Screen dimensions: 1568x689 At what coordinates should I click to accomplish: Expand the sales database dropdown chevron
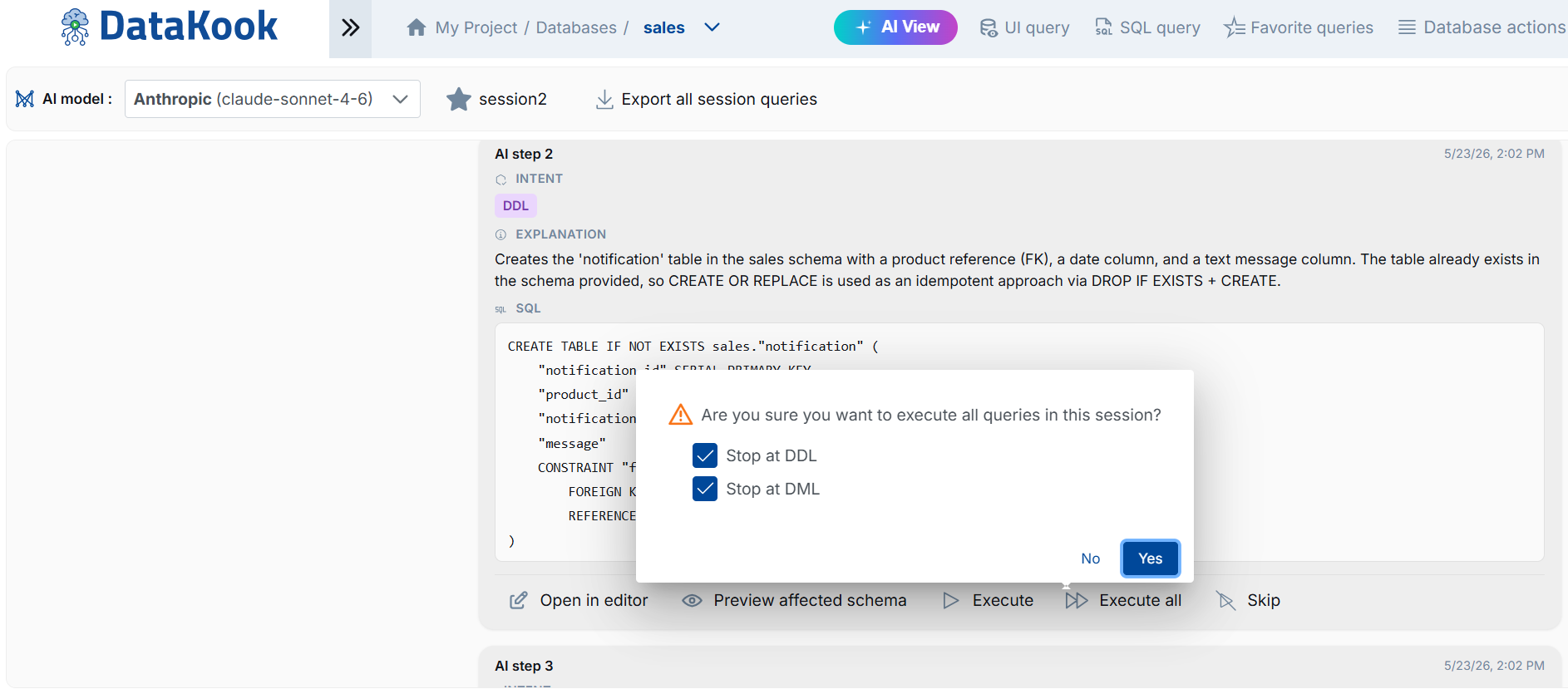click(x=712, y=27)
